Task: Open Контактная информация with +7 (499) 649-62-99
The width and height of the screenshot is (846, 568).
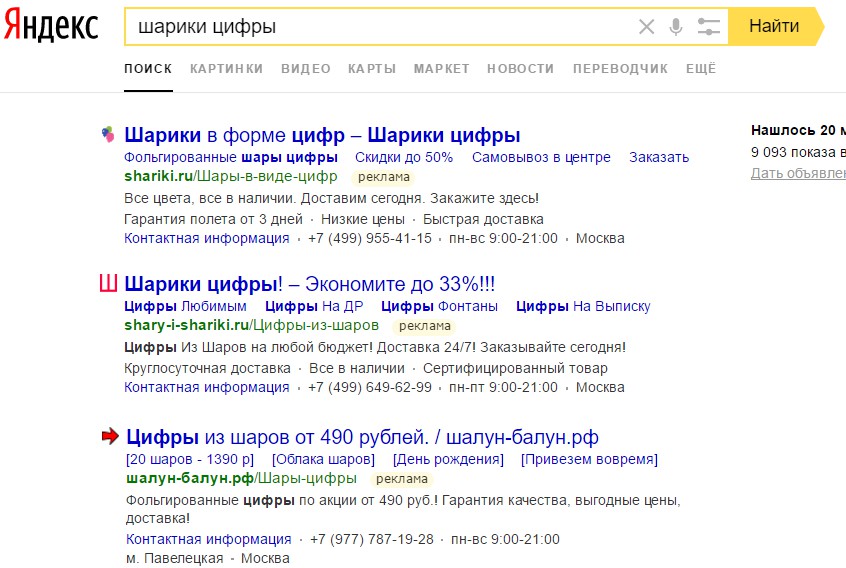Action: coord(207,387)
